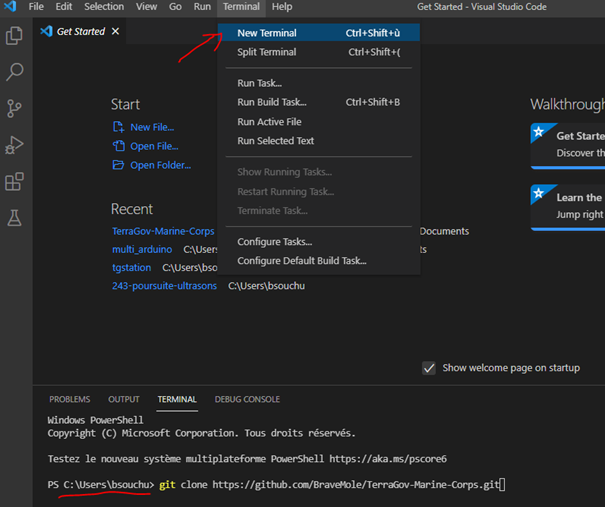Viewport: 605px width, 507px height.
Task: Click the VS Code logo in title bar
Action: (x=10, y=6)
